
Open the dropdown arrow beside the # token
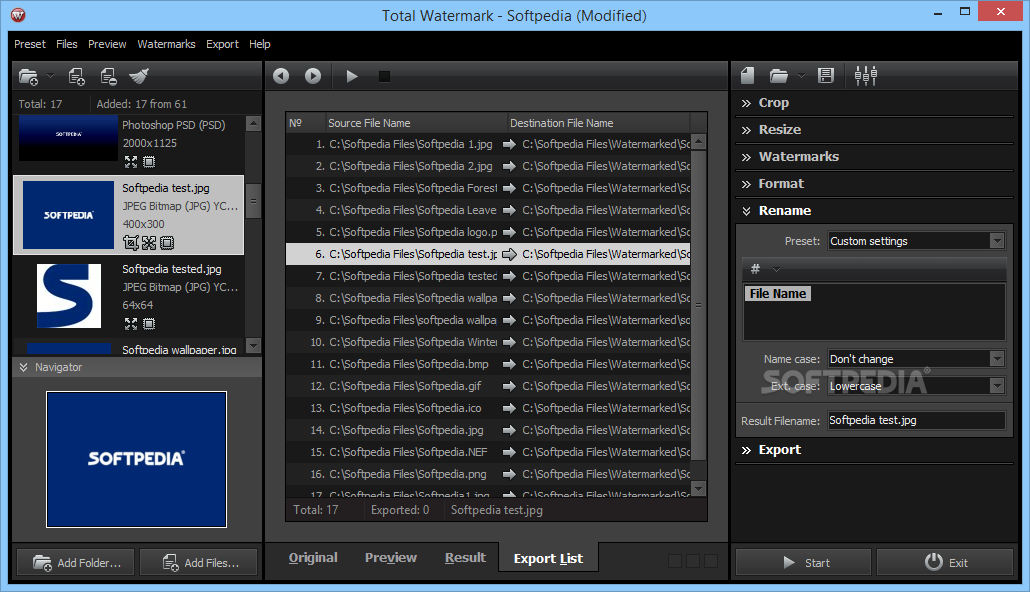[776, 269]
